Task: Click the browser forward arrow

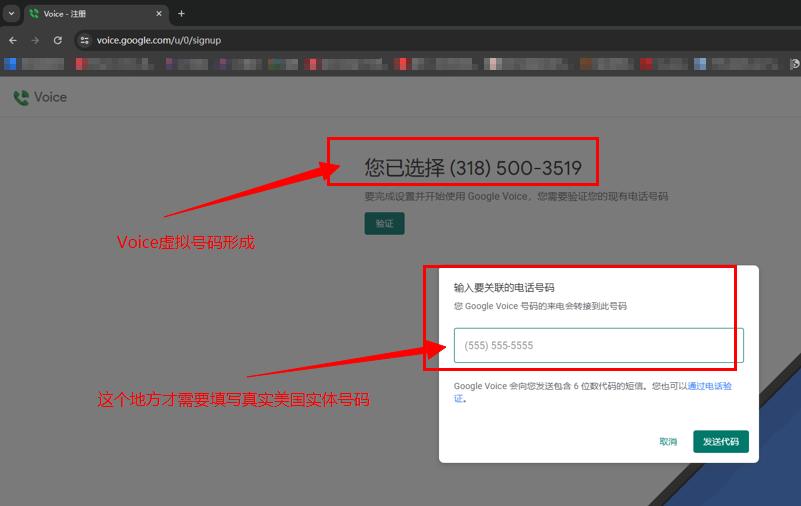Action: tap(35, 40)
